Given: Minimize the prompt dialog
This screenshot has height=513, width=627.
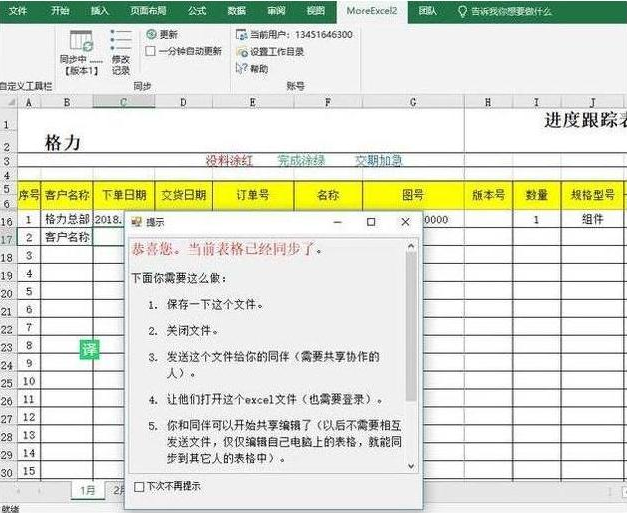Looking at the screenshot, I should tap(338, 222).
